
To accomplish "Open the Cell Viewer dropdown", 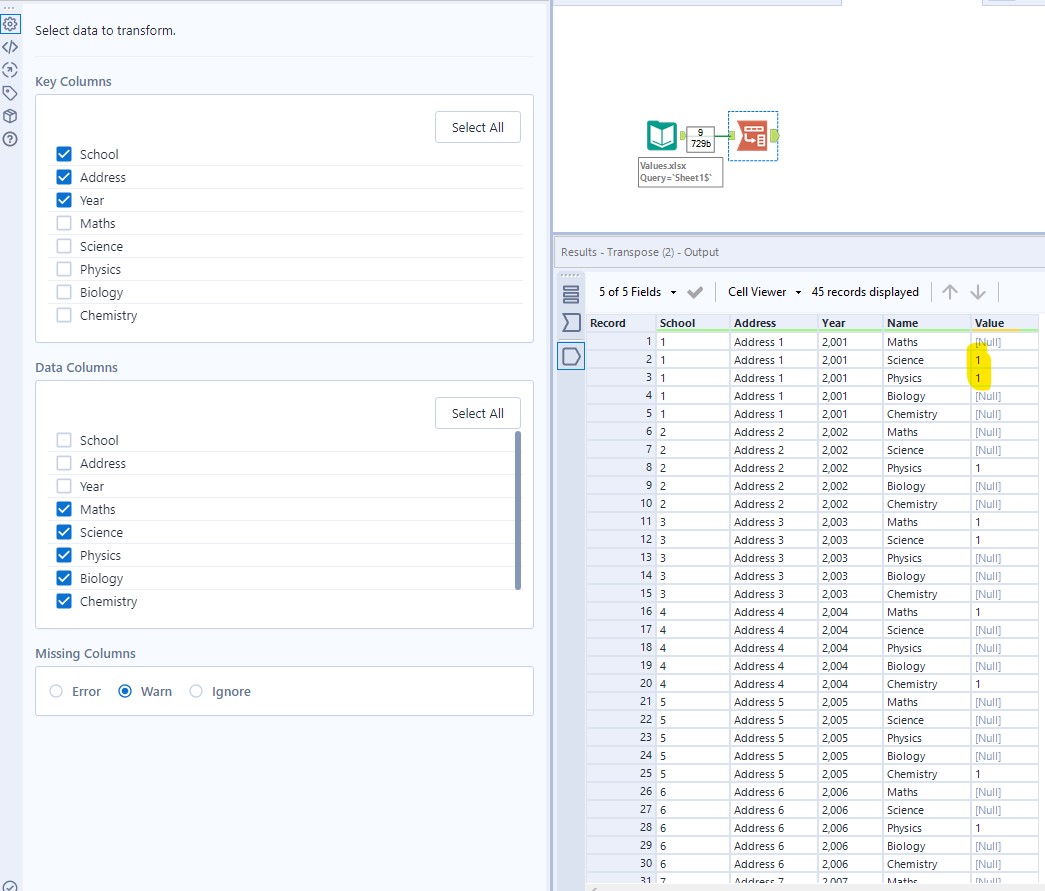I will [x=762, y=291].
